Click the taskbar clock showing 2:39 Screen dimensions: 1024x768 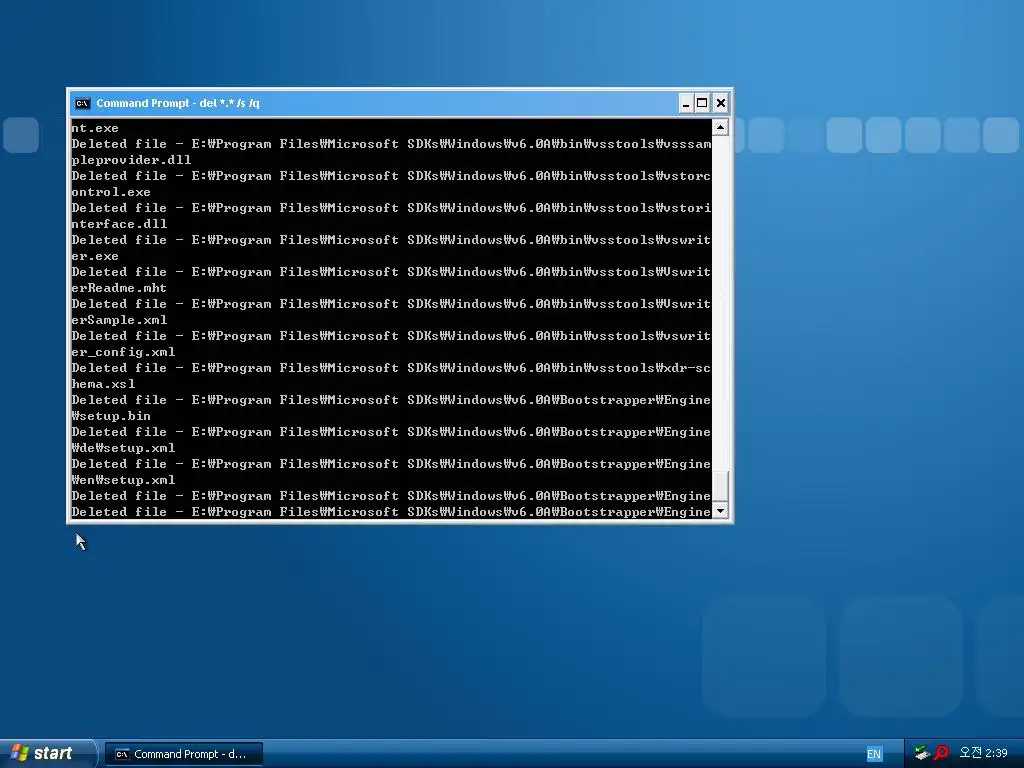(x=984, y=753)
